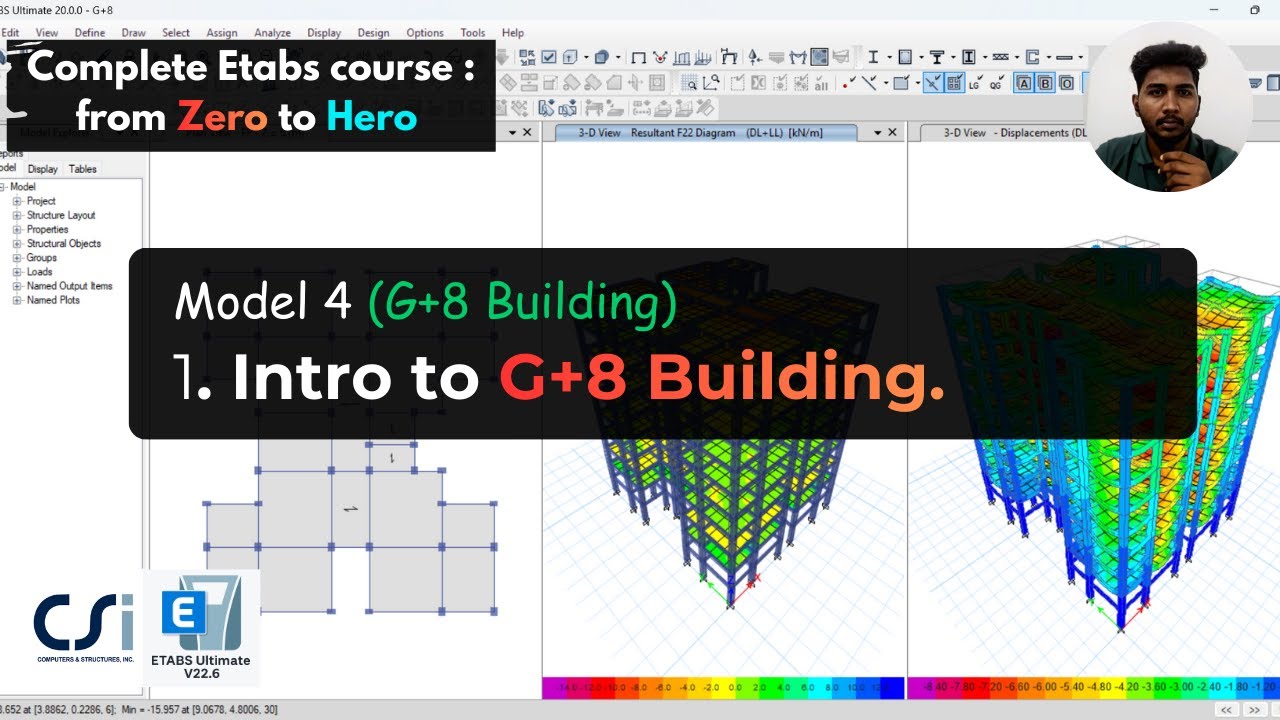The width and height of the screenshot is (1280, 720).
Task: Open the Help menu
Action: coord(513,33)
